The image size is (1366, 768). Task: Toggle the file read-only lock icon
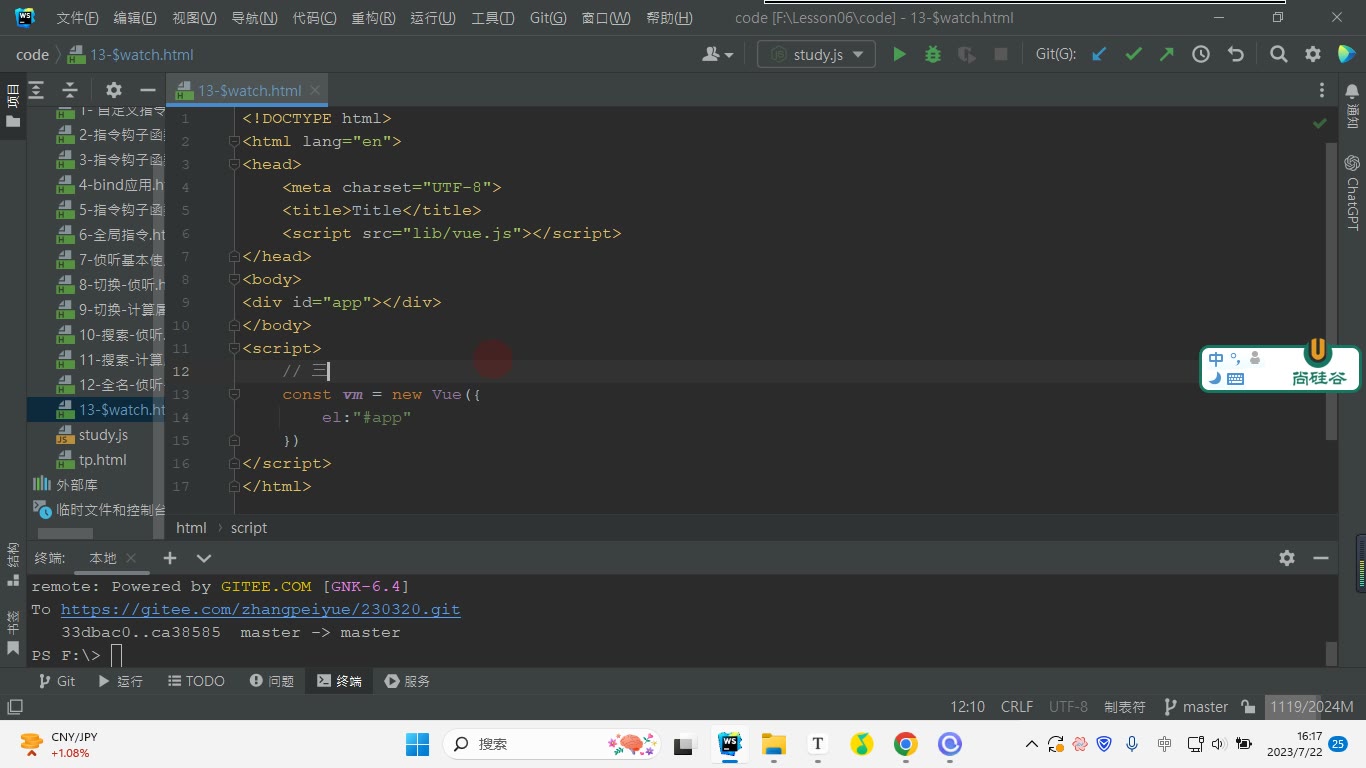[1248, 706]
